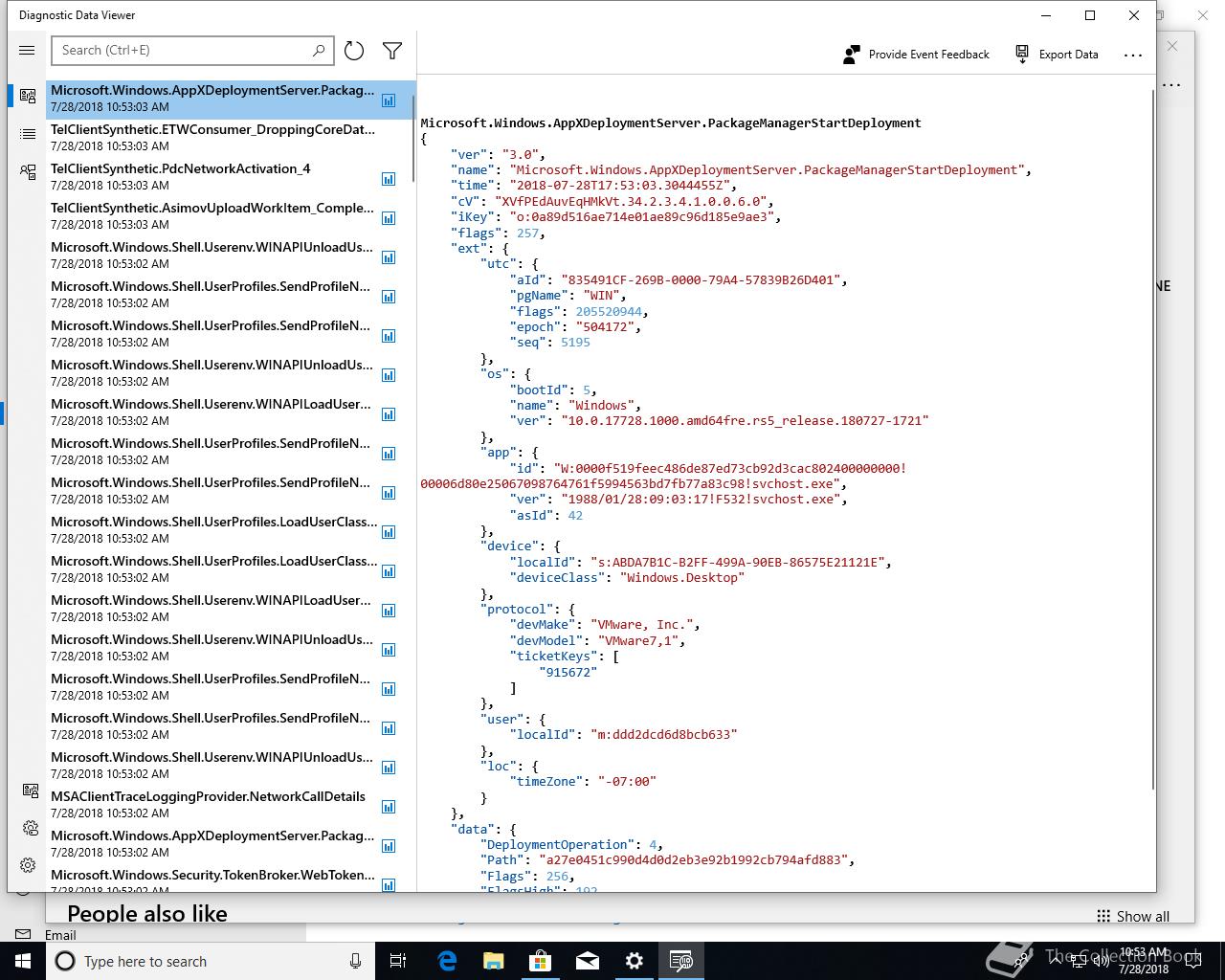Click the "epoch": "504172" line
The width and height of the screenshot is (1225, 980).
(x=575, y=326)
